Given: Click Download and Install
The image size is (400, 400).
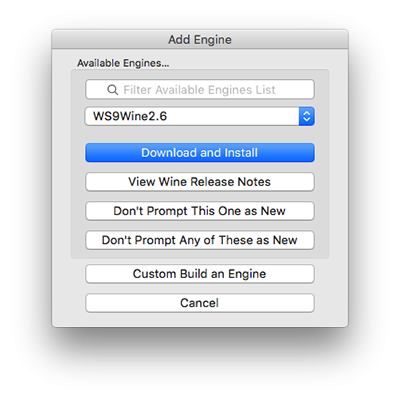Looking at the screenshot, I should tap(200, 153).
